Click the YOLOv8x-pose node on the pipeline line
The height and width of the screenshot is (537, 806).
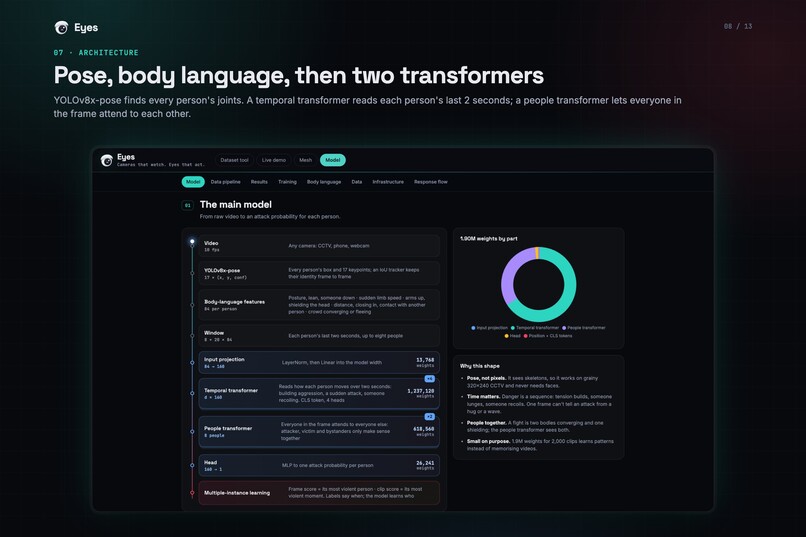click(192, 273)
